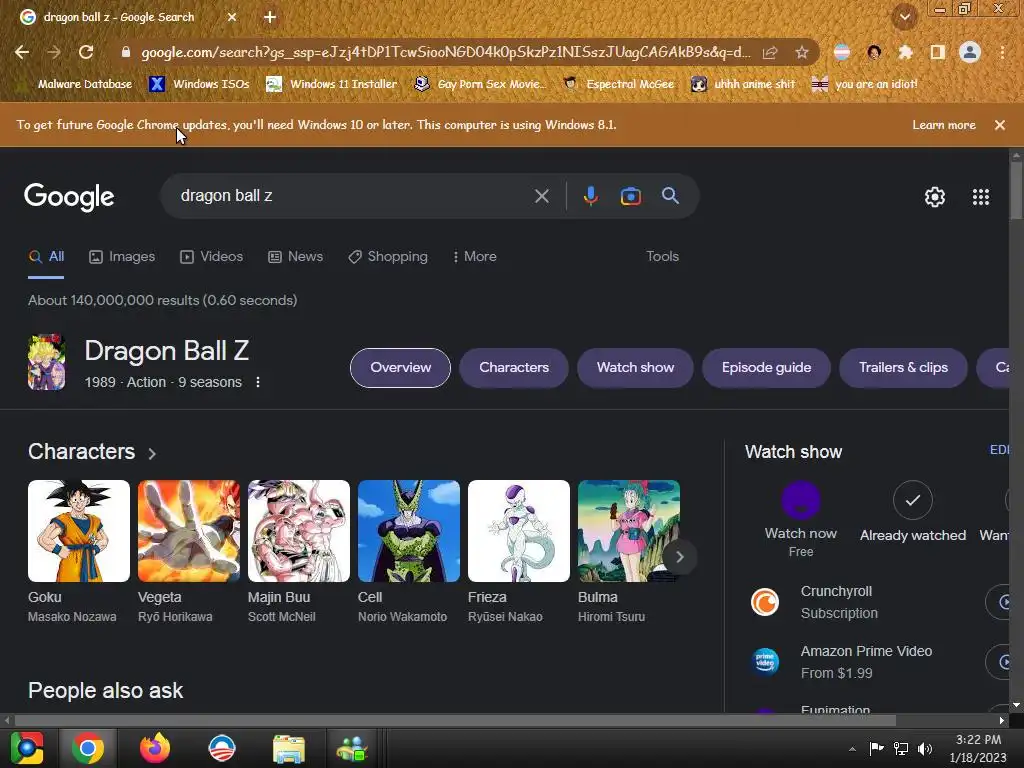Screen dimensions: 1024x768
Task: Open the Windows 11 Installer bookmark
Action: (x=332, y=84)
